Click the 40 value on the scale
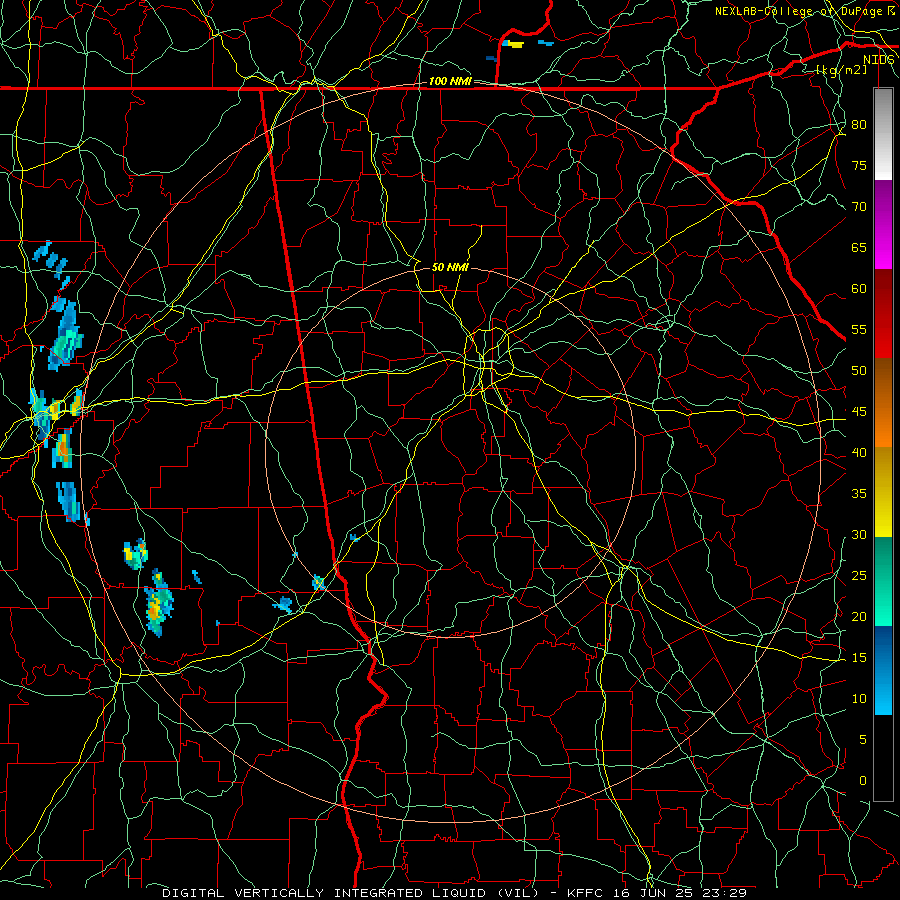The width and height of the screenshot is (900, 900). (x=859, y=452)
